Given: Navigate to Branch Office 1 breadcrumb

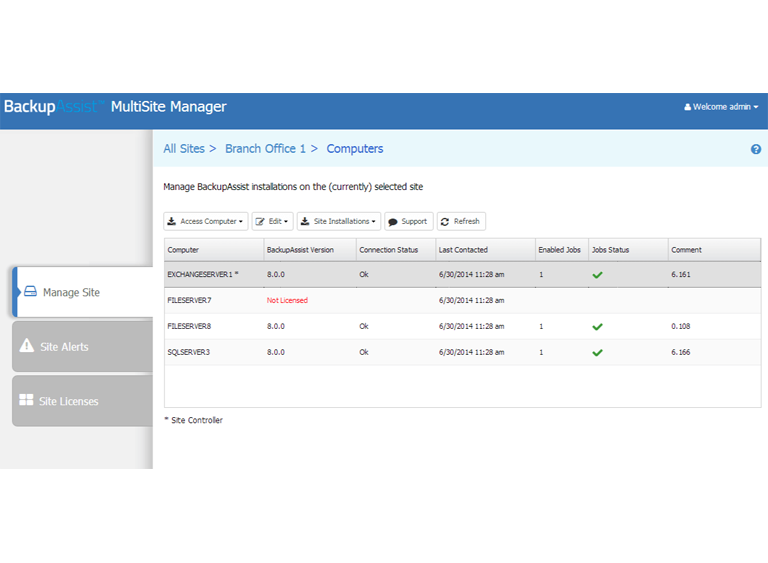Looking at the screenshot, I should pyautogui.click(x=265, y=149).
